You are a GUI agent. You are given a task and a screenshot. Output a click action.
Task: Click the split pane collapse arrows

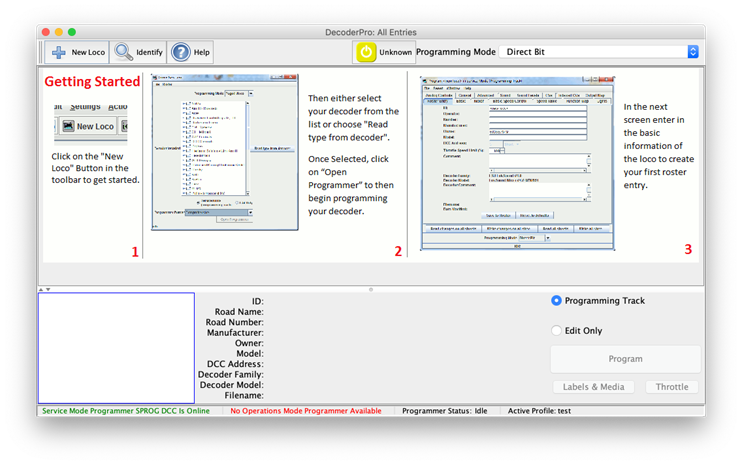pos(44,289)
